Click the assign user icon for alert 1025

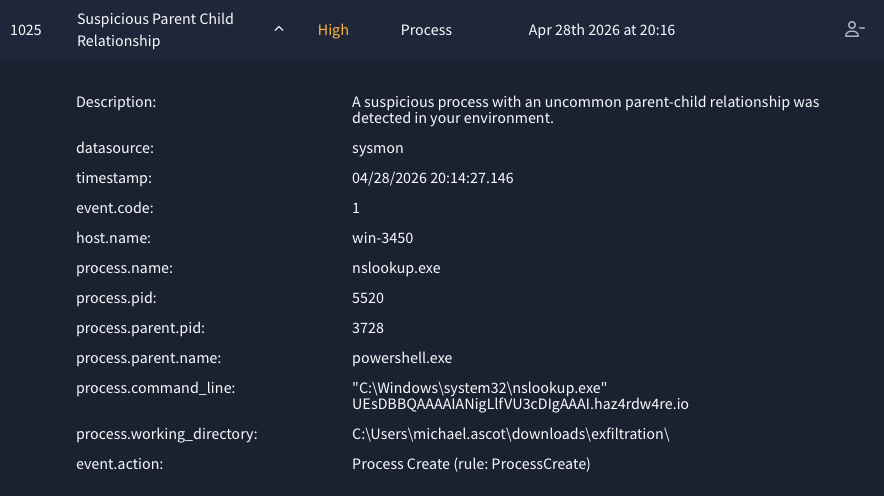click(x=854, y=29)
